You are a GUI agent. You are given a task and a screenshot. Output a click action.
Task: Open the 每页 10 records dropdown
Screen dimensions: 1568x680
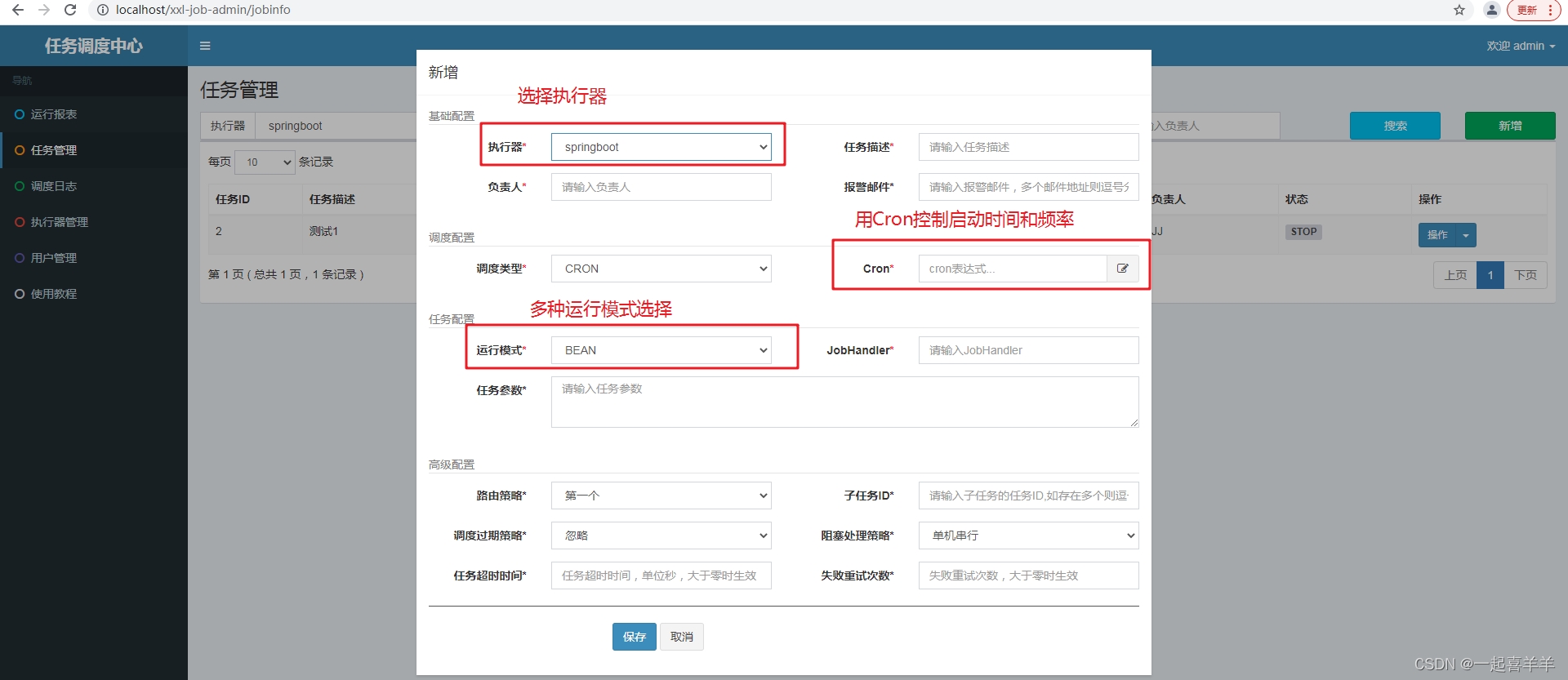pyautogui.click(x=265, y=162)
